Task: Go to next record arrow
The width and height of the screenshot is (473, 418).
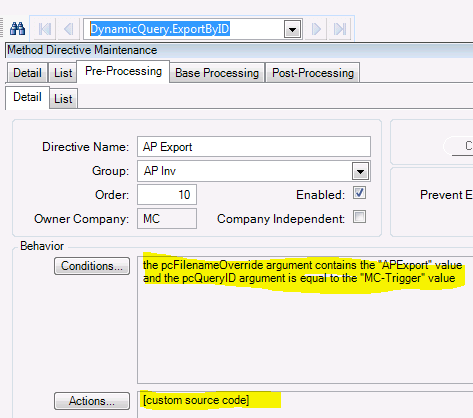Action: (x=316, y=29)
